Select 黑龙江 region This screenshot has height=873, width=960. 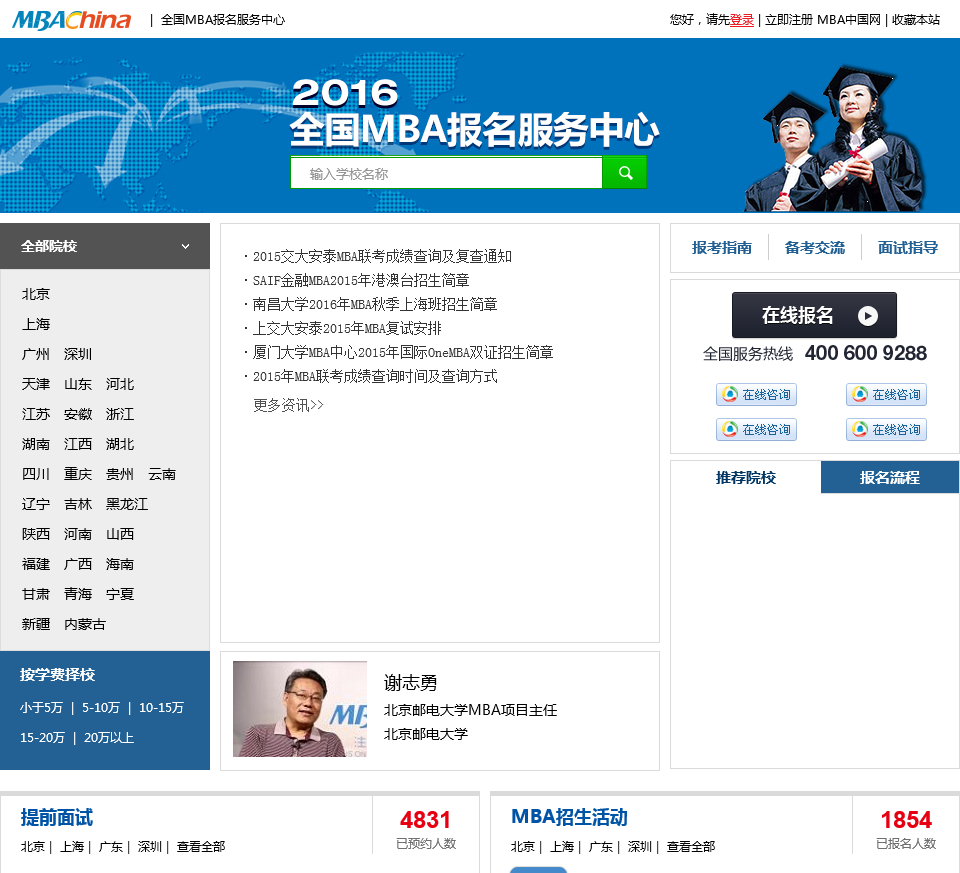127,504
